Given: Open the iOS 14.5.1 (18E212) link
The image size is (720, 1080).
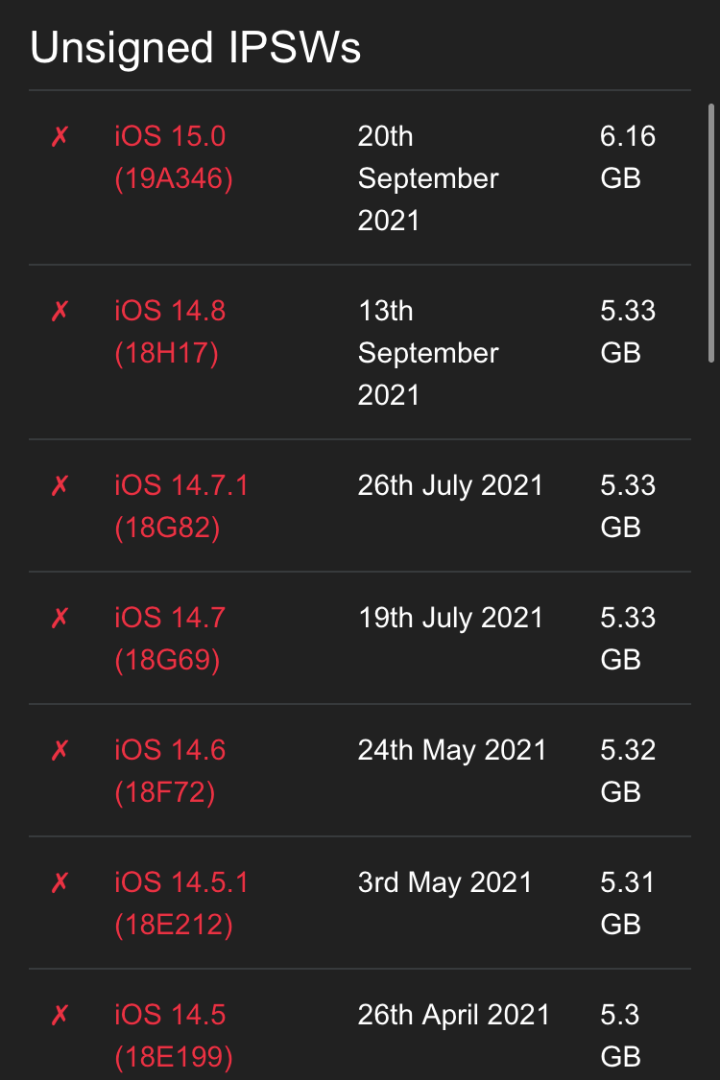Looking at the screenshot, I should [x=181, y=903].
